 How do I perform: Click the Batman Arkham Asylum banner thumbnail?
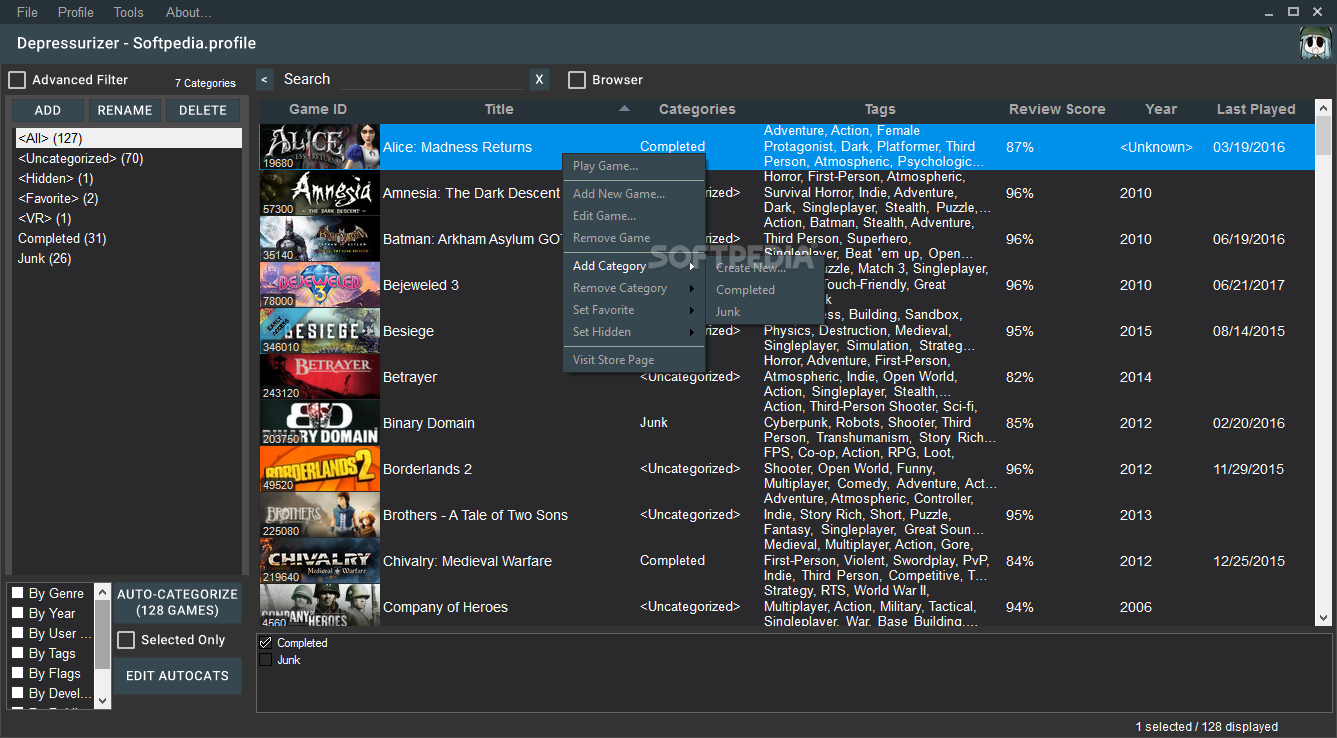(320, 239)
